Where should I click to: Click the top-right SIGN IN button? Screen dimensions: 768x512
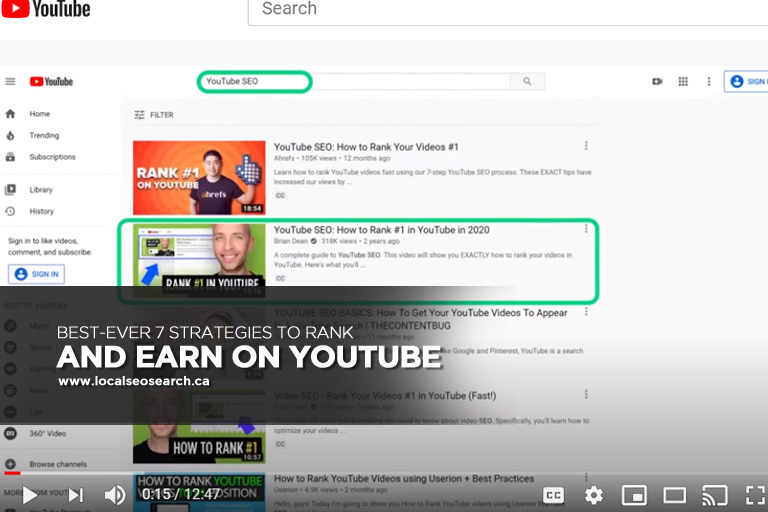746,81
